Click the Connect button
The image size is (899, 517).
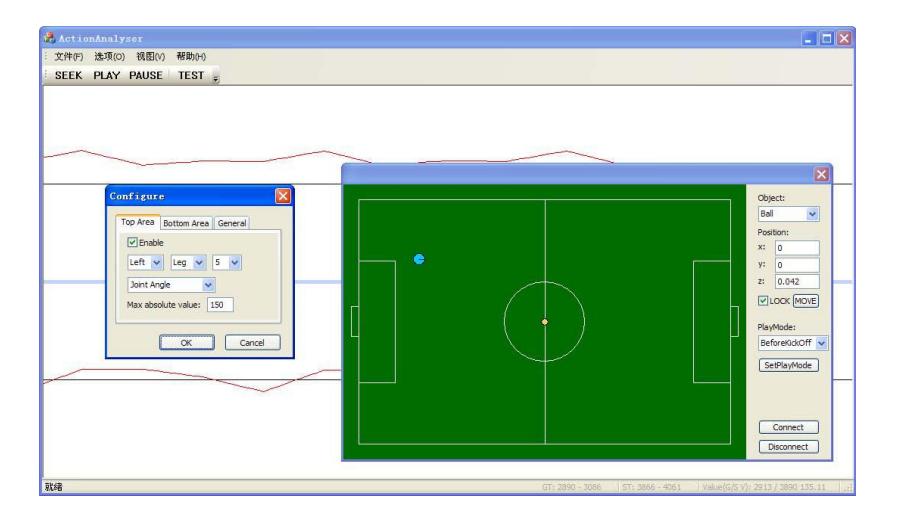(x=788, y=427)
